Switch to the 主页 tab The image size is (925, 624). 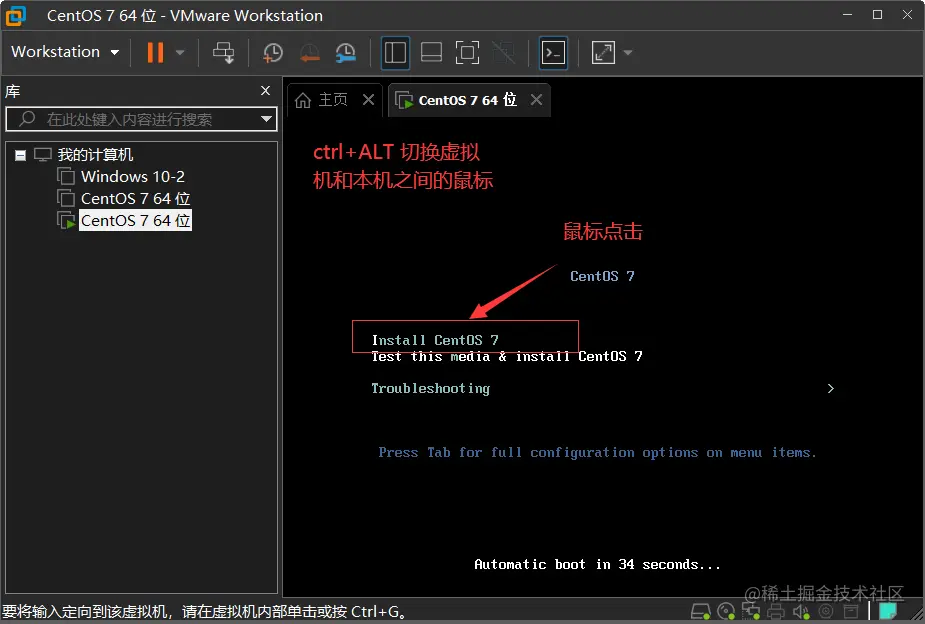[x=333, y=100]
